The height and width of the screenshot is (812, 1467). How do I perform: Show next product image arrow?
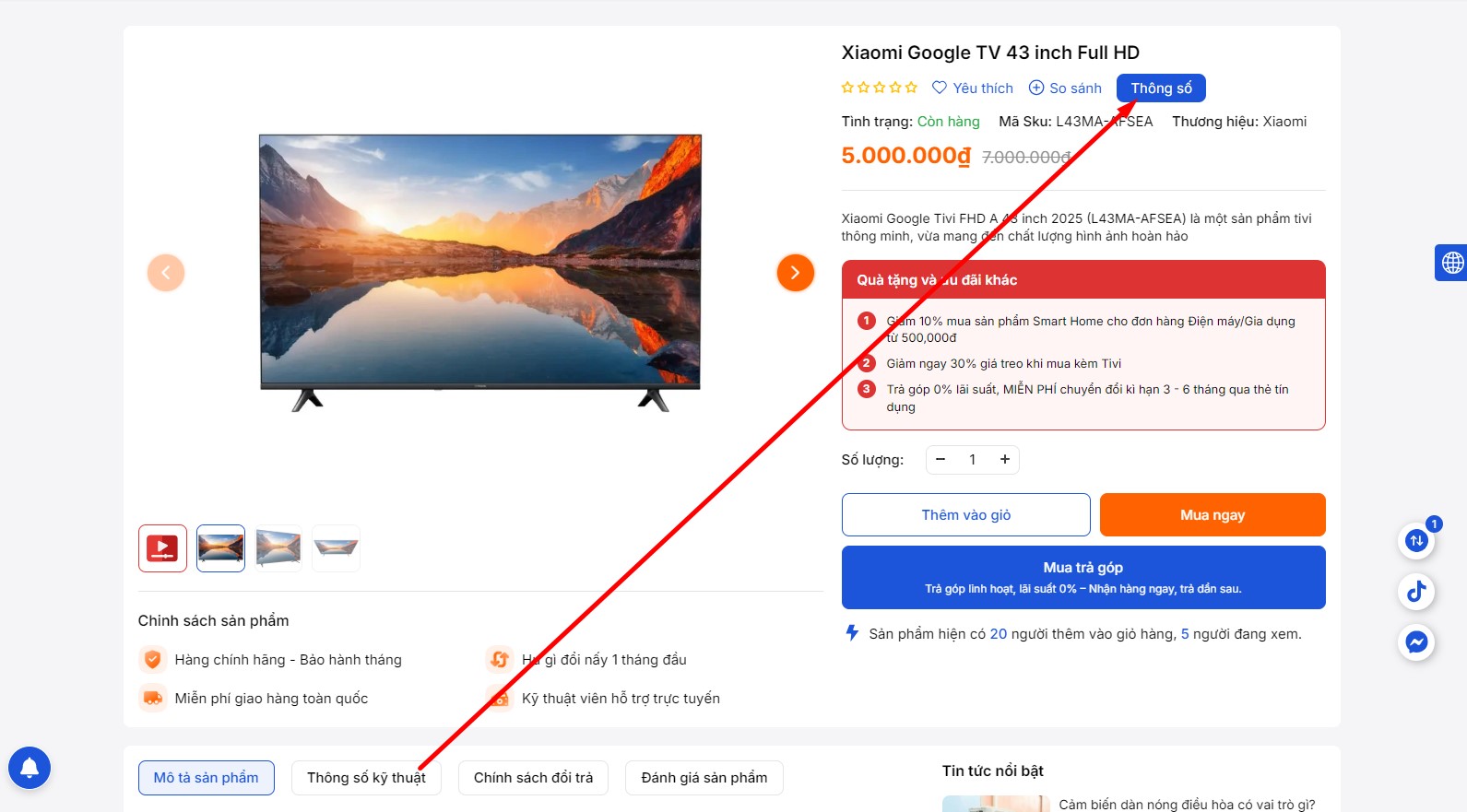click(795, 273)
